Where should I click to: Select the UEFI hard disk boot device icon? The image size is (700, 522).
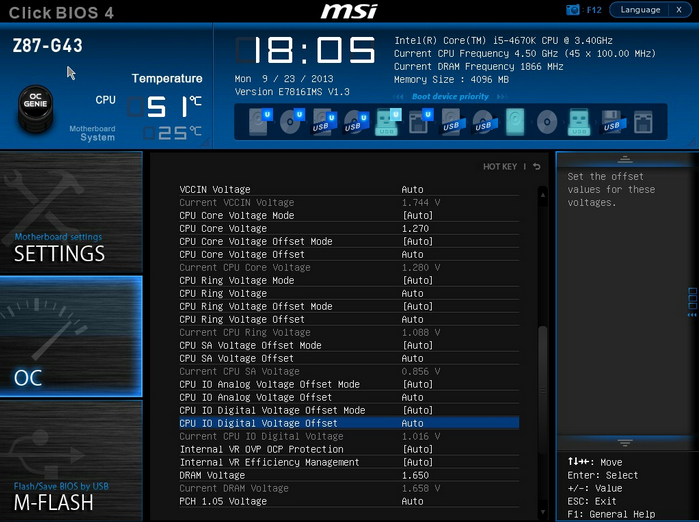point(259,121)
